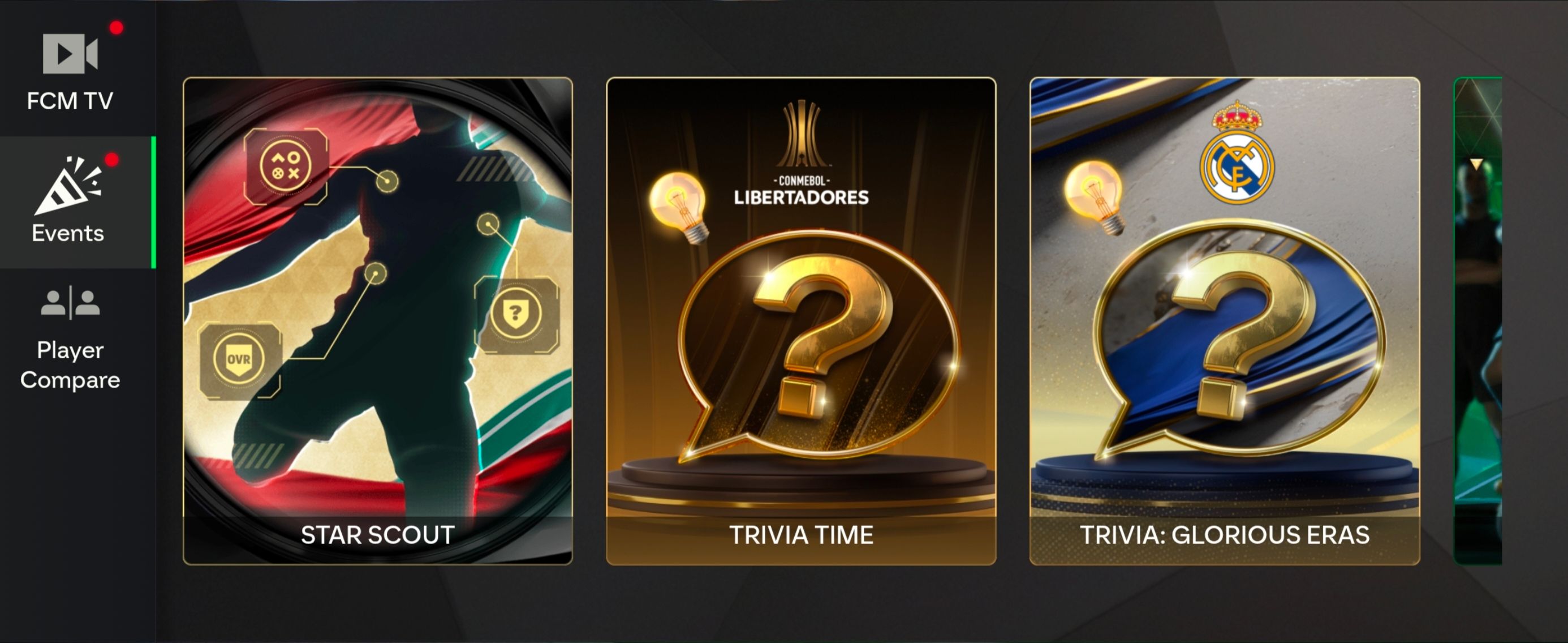Switch to the Player Compare tab label
The image size is (1568, 643).
point(70,365)
